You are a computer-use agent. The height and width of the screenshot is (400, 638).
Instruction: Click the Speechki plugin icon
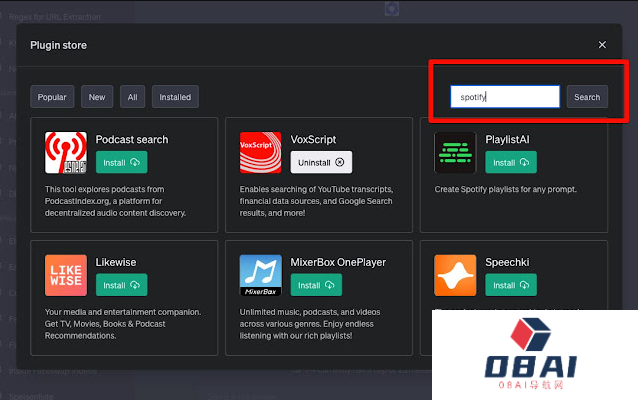pos(455,275)
